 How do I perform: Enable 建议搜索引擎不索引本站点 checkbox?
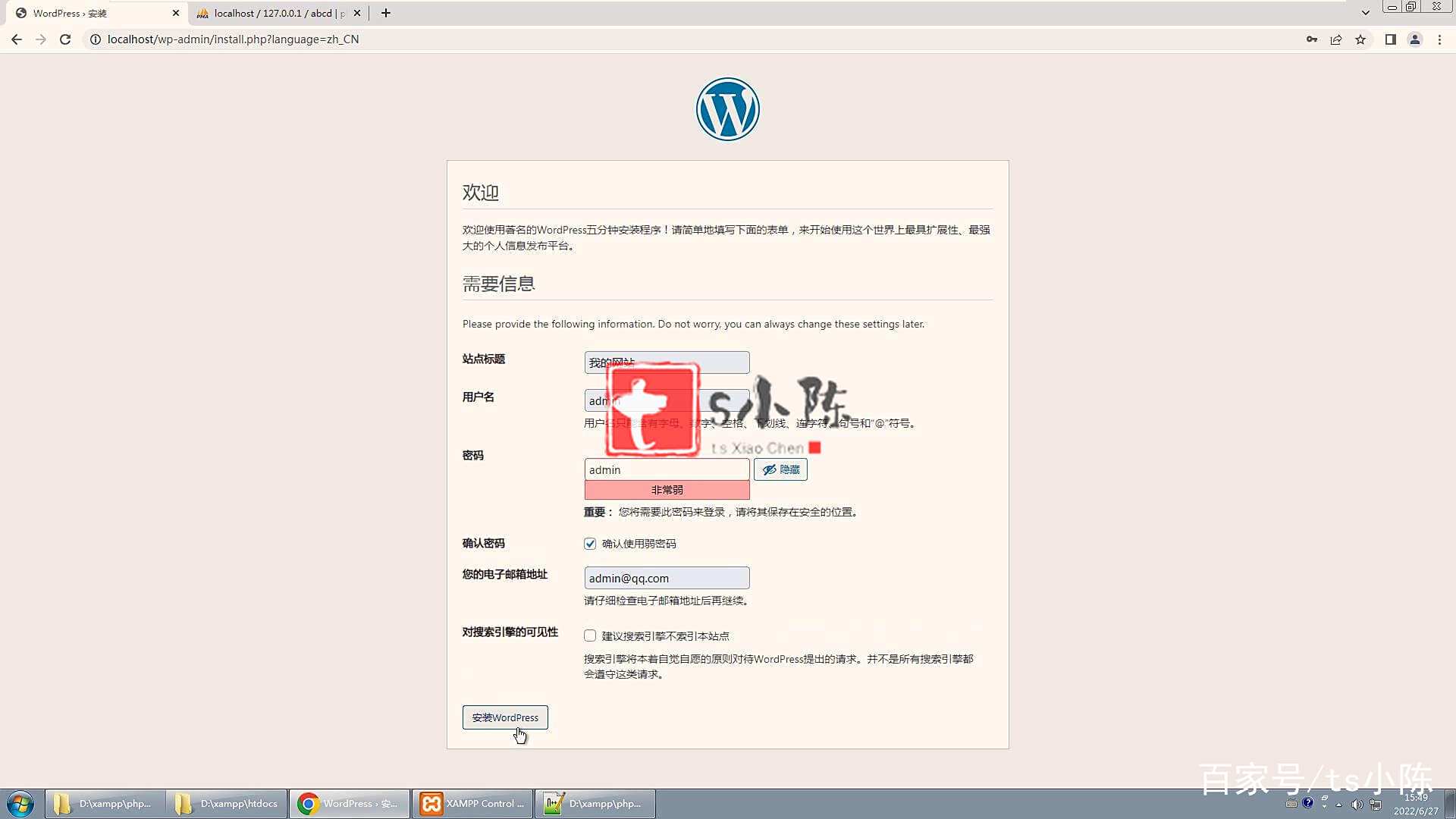590,635
